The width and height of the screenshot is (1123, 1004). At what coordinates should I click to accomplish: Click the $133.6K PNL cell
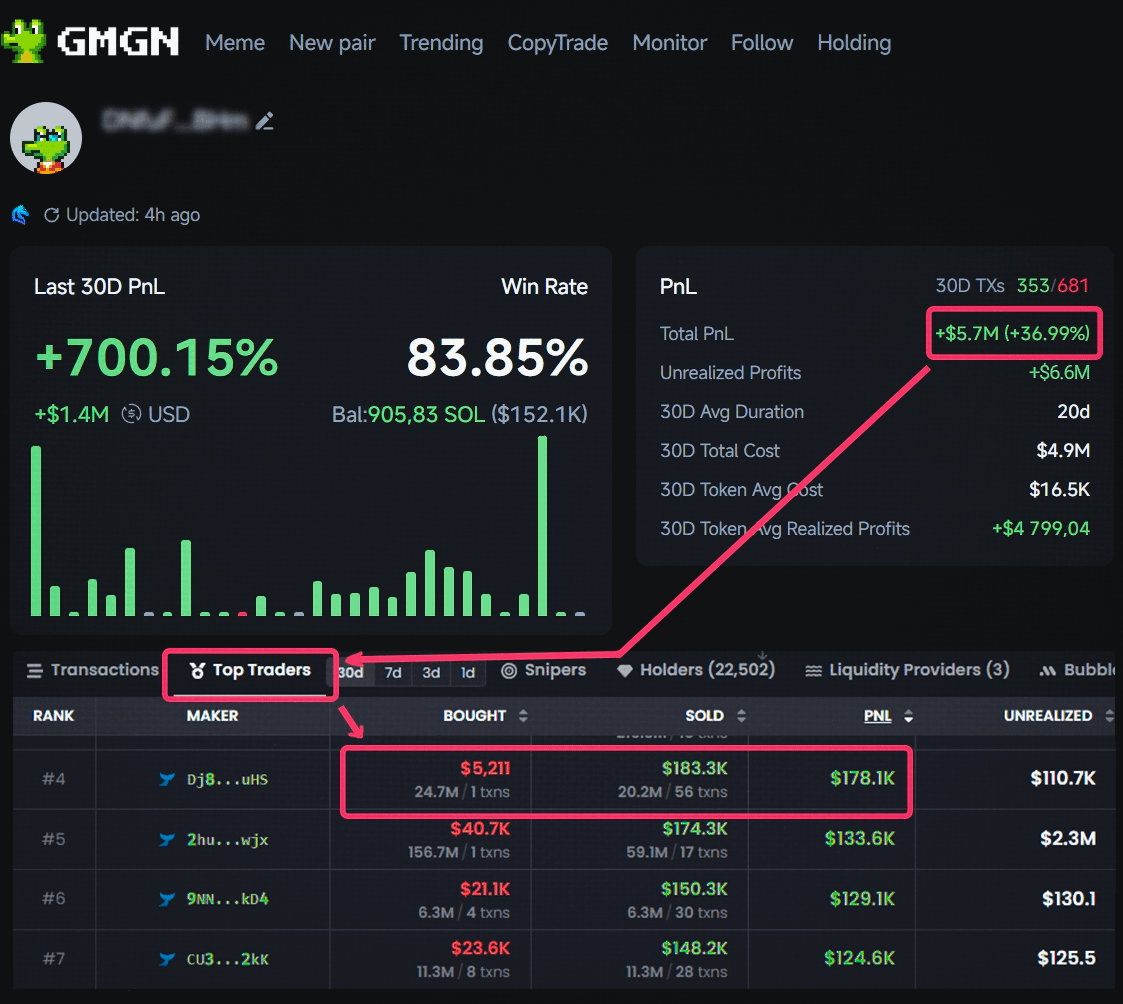pyautogui.click(x=859, y=839)
